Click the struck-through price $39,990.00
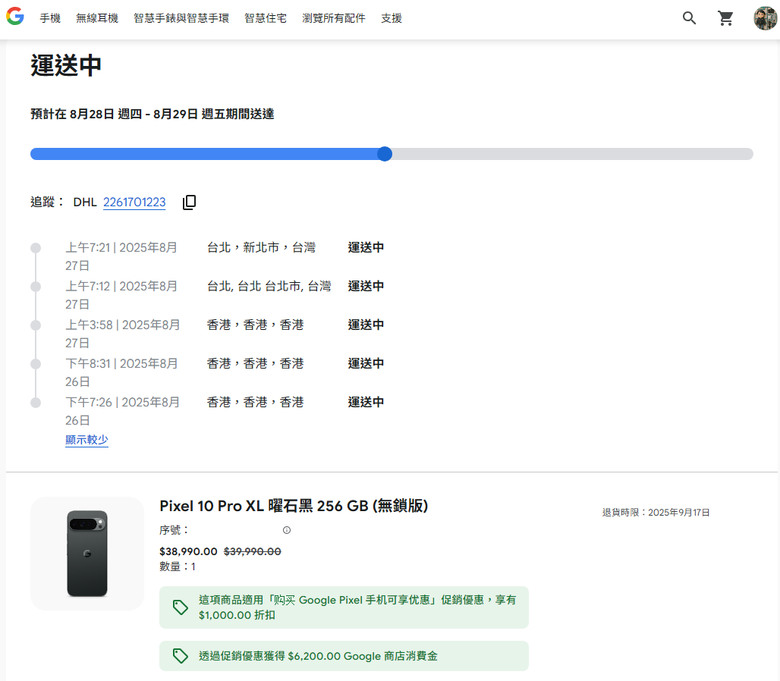This screenshot has width=780, height=681. [252, 551]
